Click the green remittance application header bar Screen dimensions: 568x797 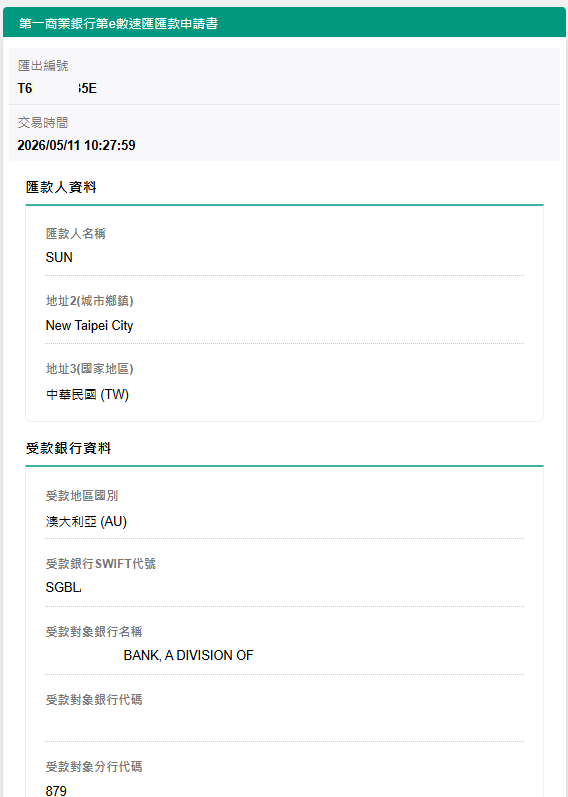click(284, 23)
